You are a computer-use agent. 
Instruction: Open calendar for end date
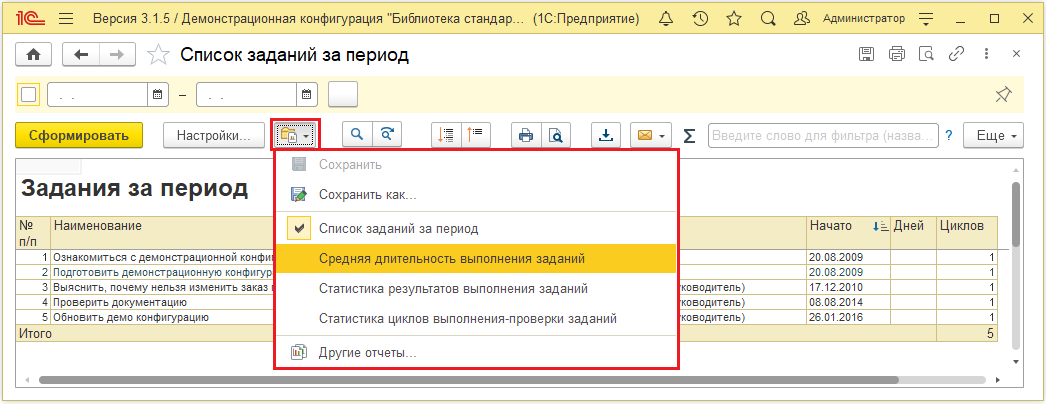(306, 95)
